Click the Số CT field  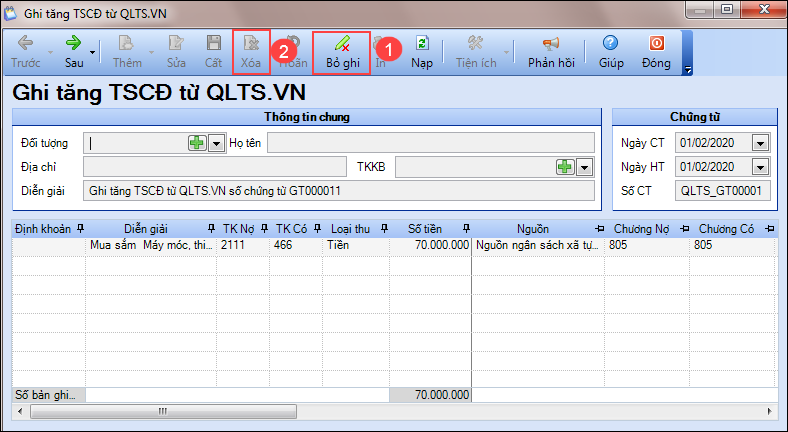[x=723, y=191]
